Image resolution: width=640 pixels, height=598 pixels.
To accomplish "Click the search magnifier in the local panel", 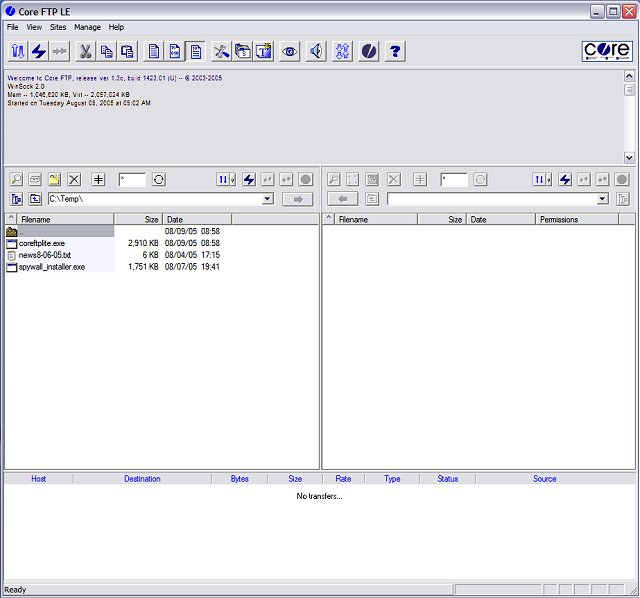I will [17, 179].
